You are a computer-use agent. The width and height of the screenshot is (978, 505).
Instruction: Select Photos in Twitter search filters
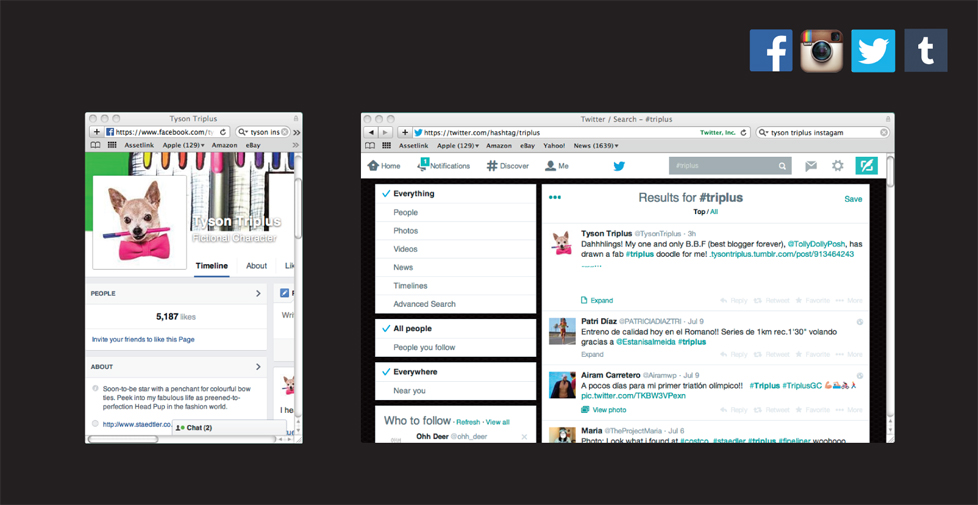coord(406,231)
